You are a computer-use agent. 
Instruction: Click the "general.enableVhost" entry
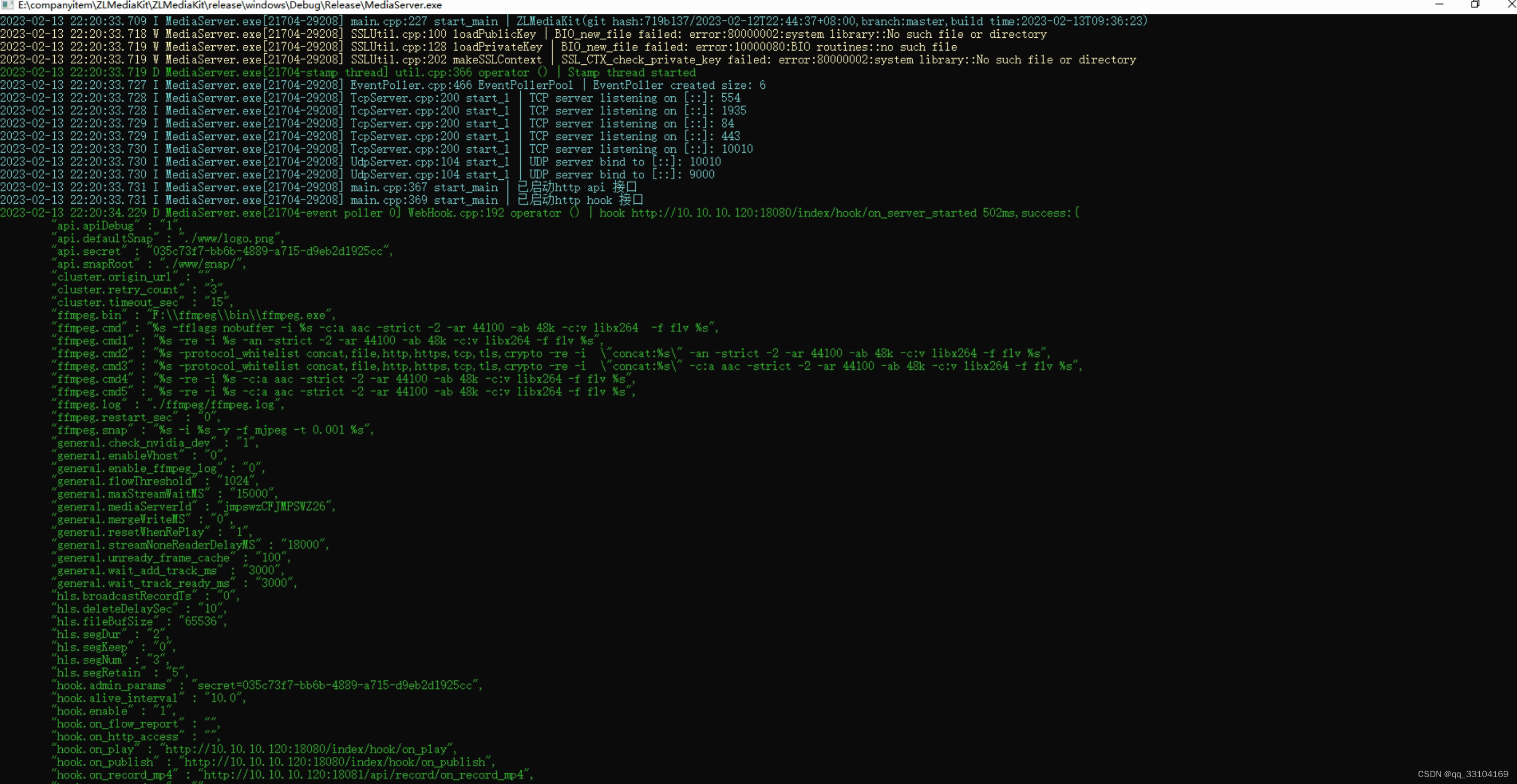pos(139,456)
